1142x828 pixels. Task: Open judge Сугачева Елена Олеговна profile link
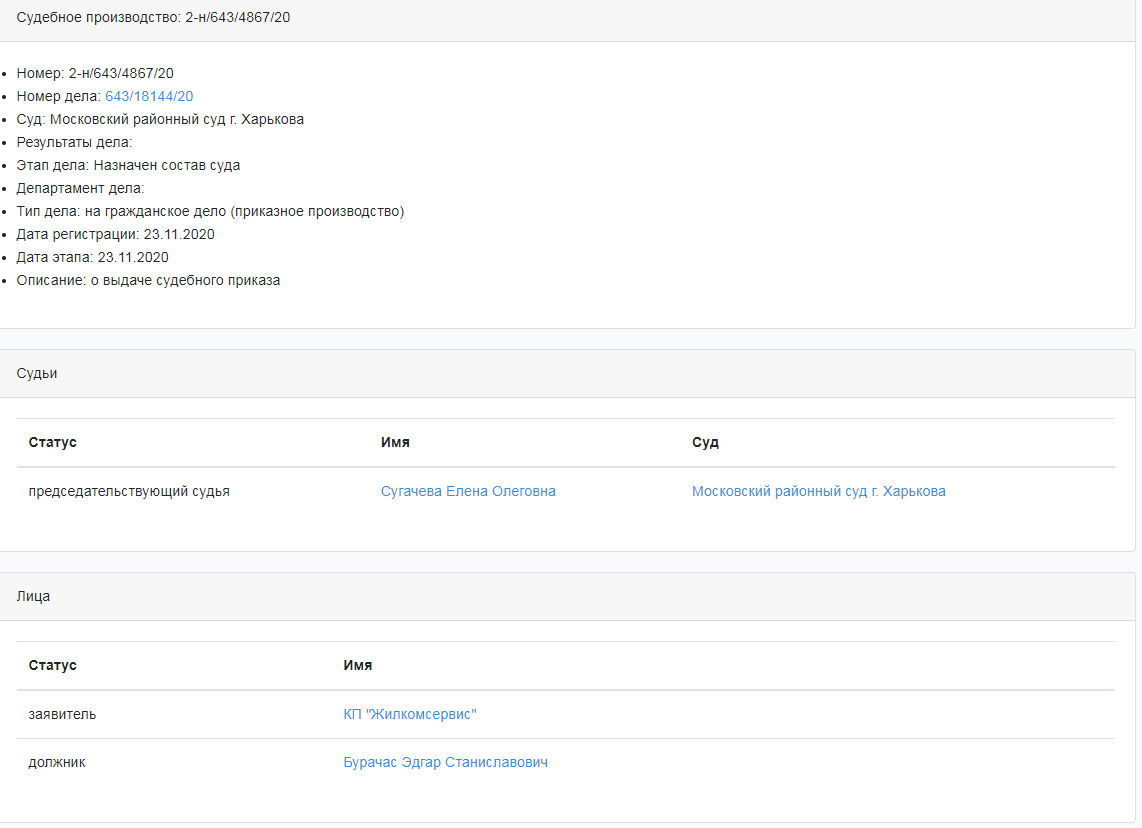point(468,491)
